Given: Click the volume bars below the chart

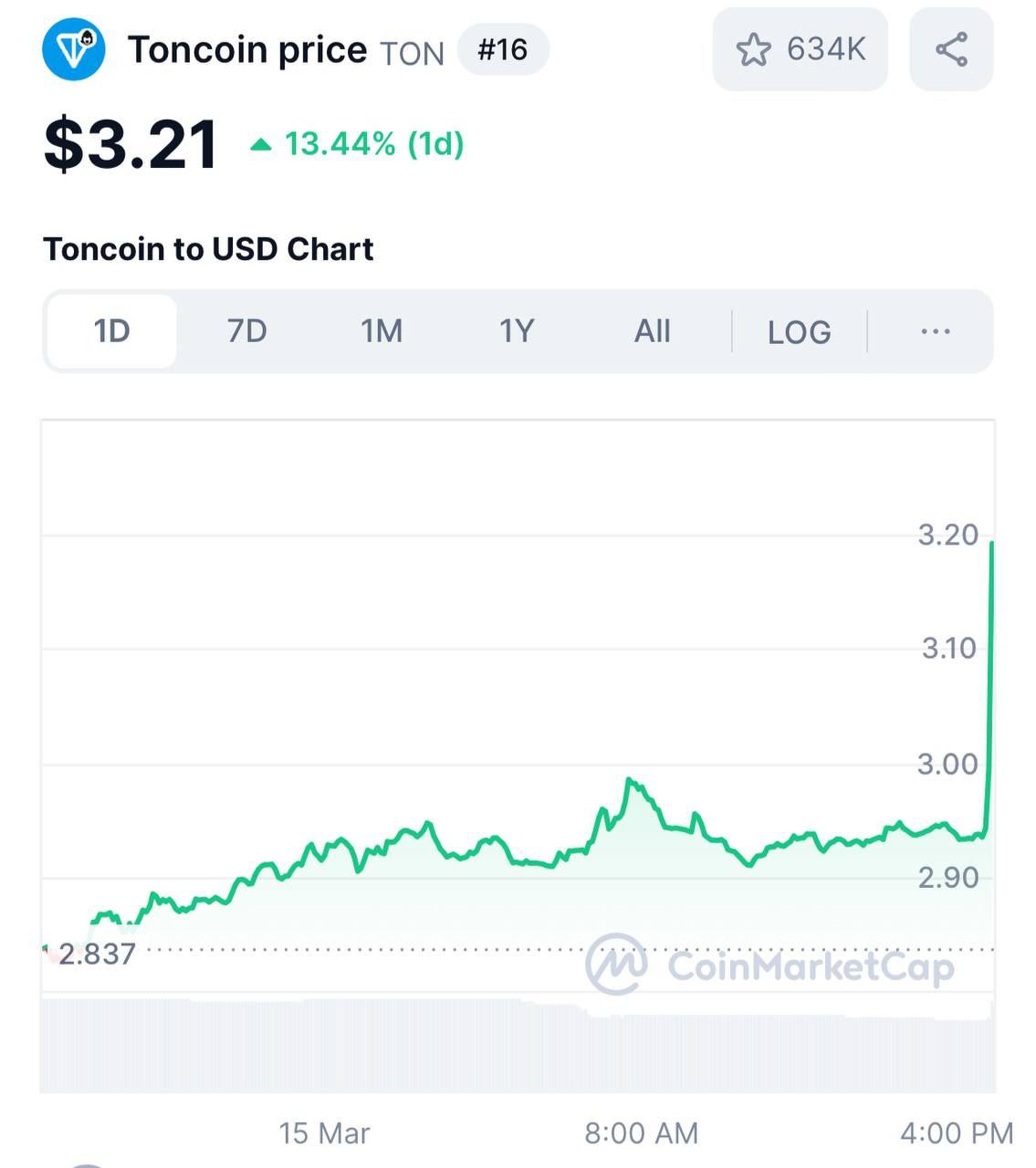Looking at the screenshot, I should click(518, 1046).
